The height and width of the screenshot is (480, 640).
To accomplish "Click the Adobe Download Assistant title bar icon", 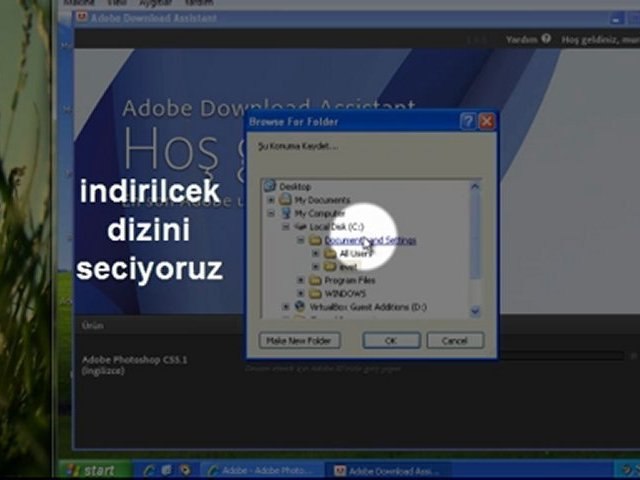I will click(82, 17).
